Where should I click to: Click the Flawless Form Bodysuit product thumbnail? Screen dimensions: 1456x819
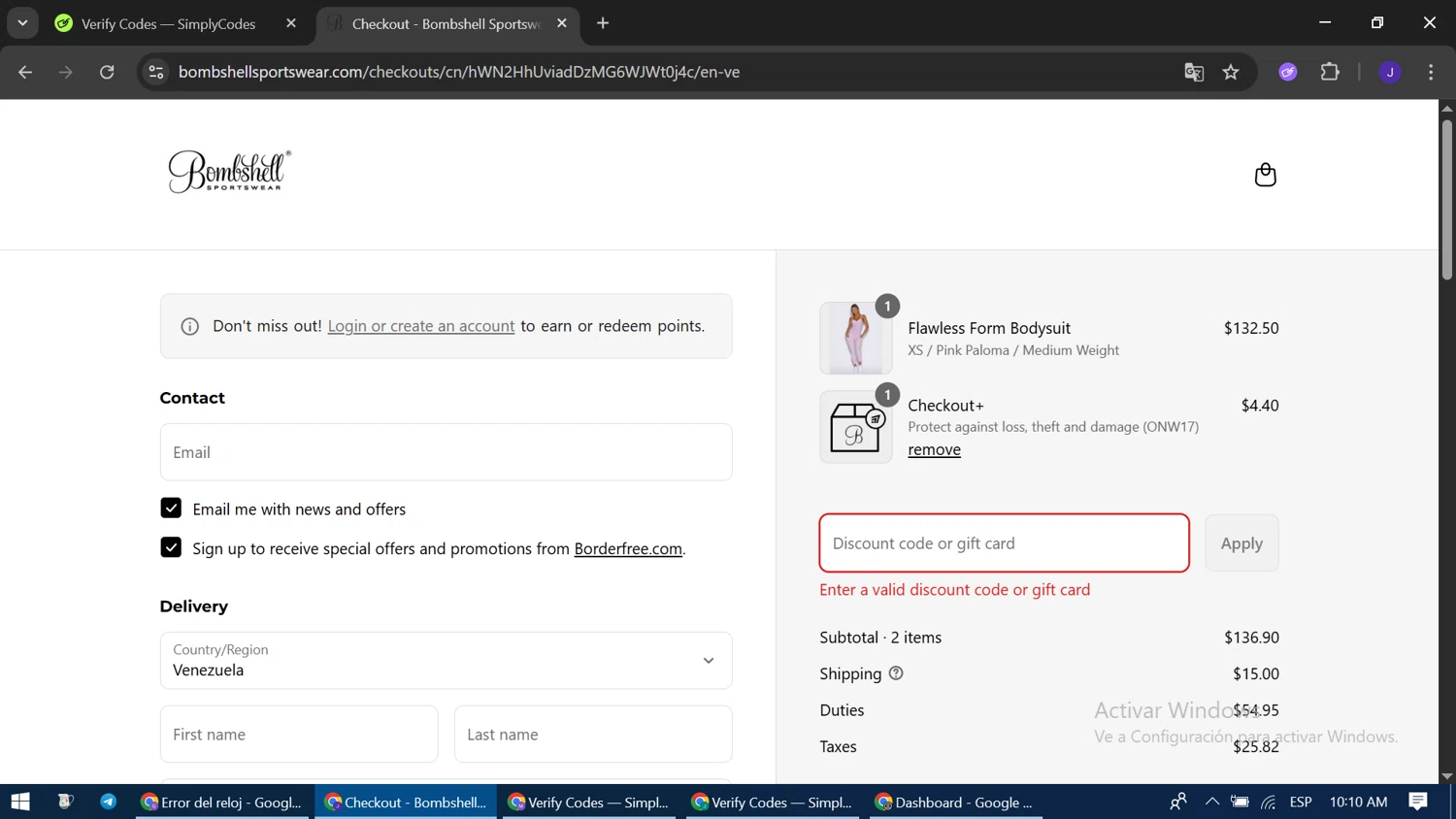pos(855,338)
